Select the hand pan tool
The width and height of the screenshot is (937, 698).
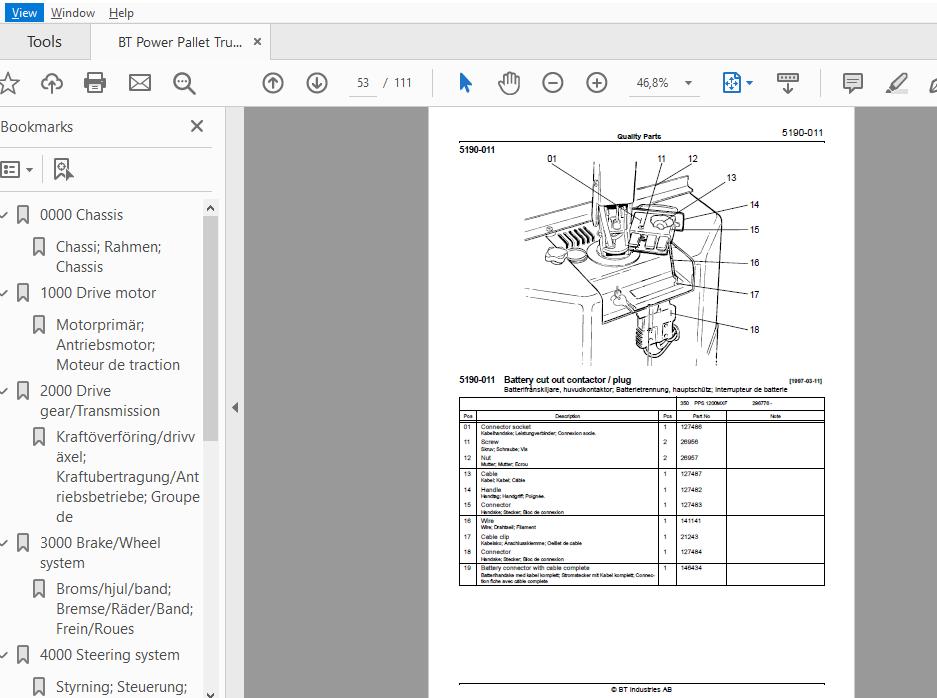coord(509,82)
